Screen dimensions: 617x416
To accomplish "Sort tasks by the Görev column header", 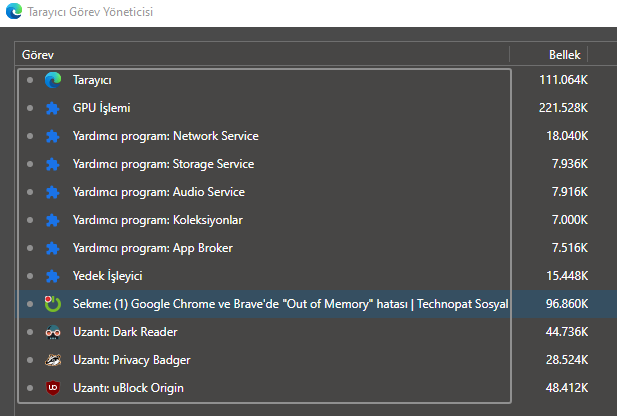I will coord(38,54).
